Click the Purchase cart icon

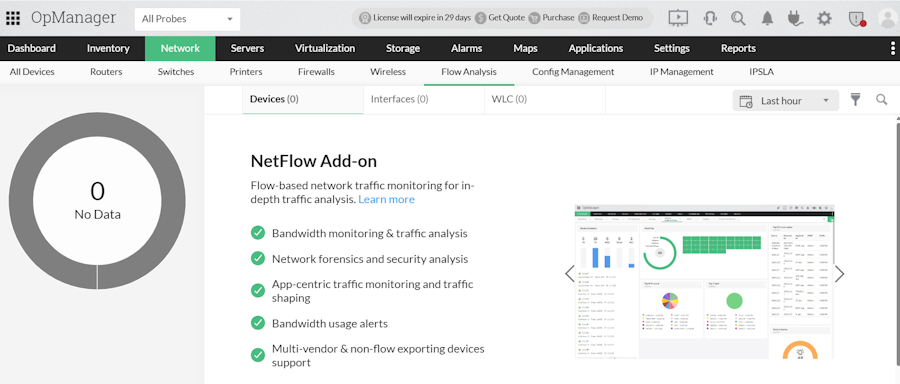[534, 18]
